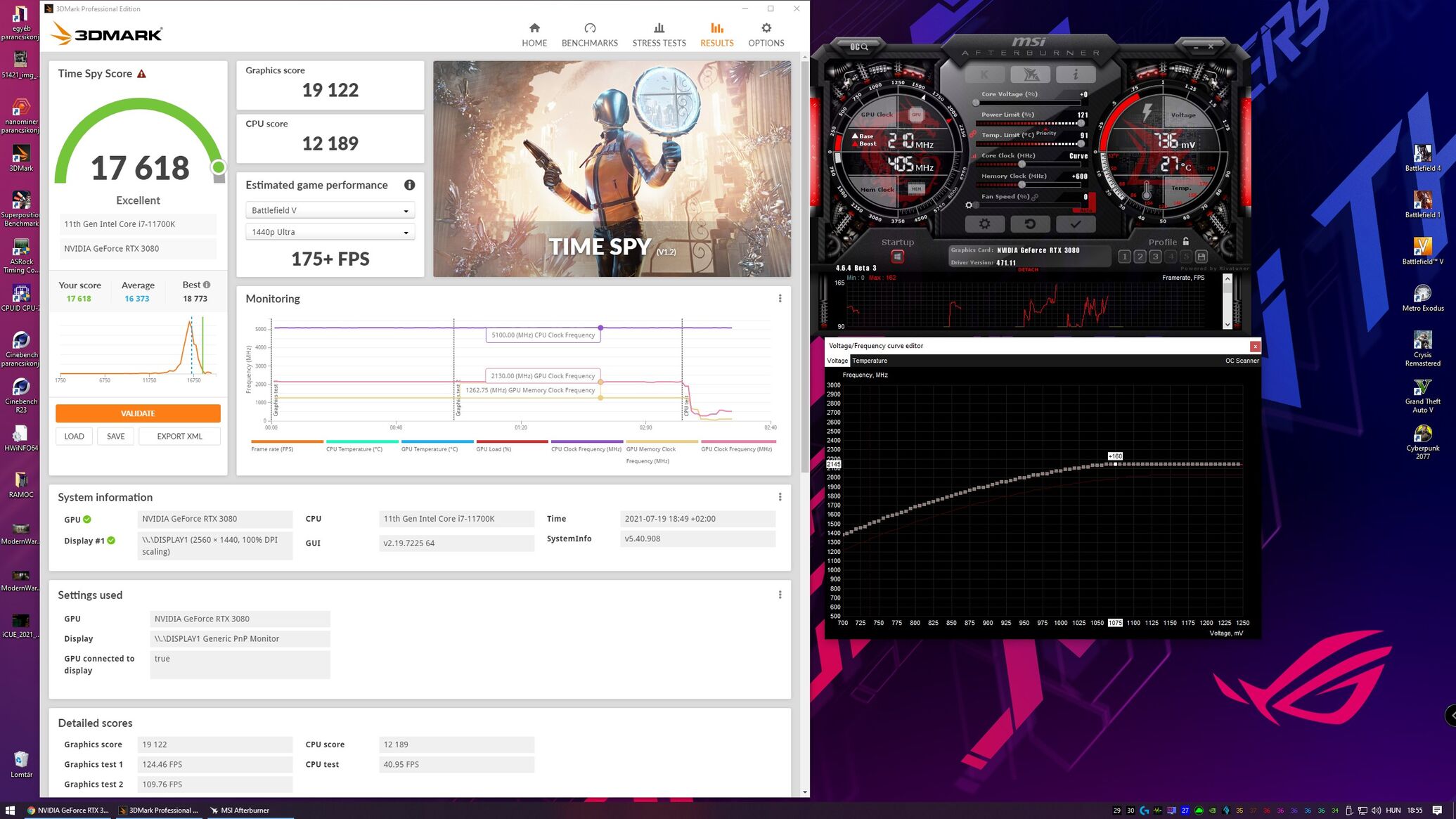Click the LOAD result button
The height and width of the screenshot is (819, 1456).
(74, 437)
